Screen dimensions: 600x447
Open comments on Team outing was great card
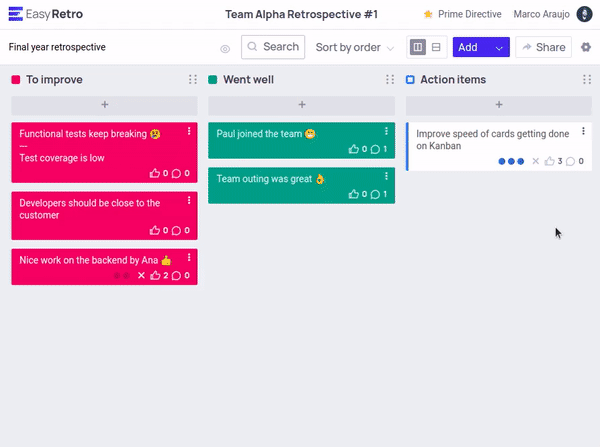point(375,194)
